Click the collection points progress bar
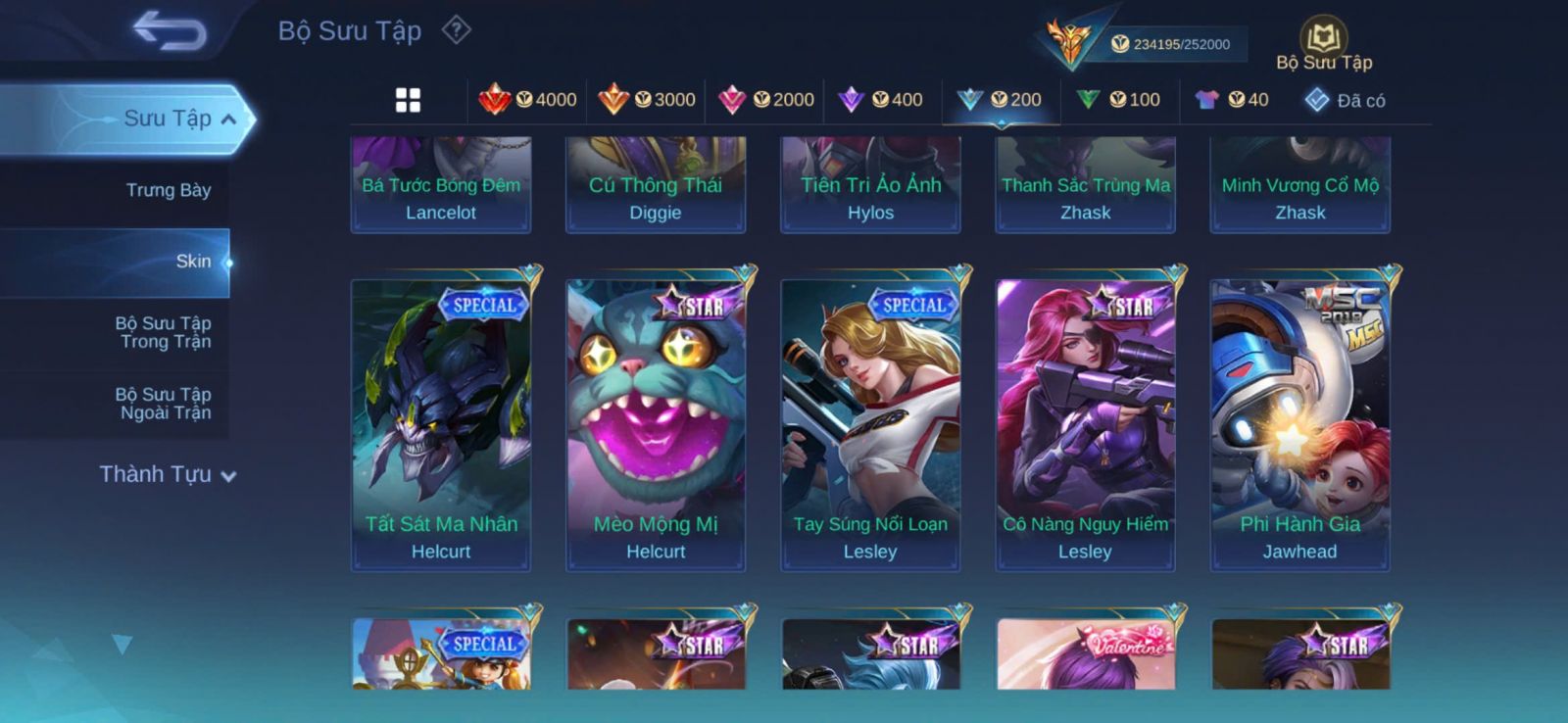This screenshot has width=1568, height=723. point(1176,44)
